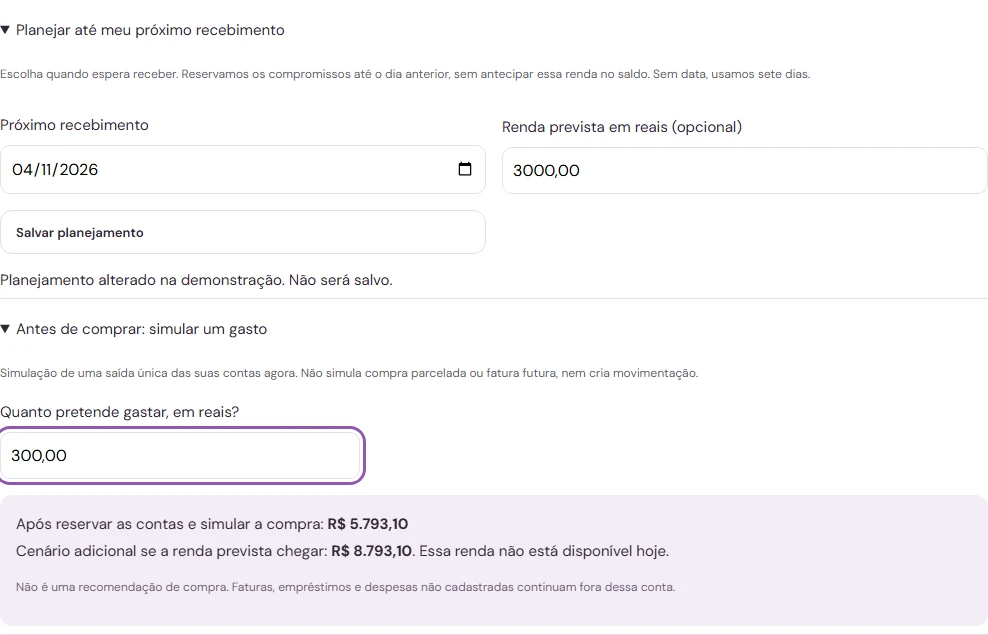Click the 'Não é uma recomendação de compra' disclaimer
The width and height of the screenshot is (988, 635).
345,587
